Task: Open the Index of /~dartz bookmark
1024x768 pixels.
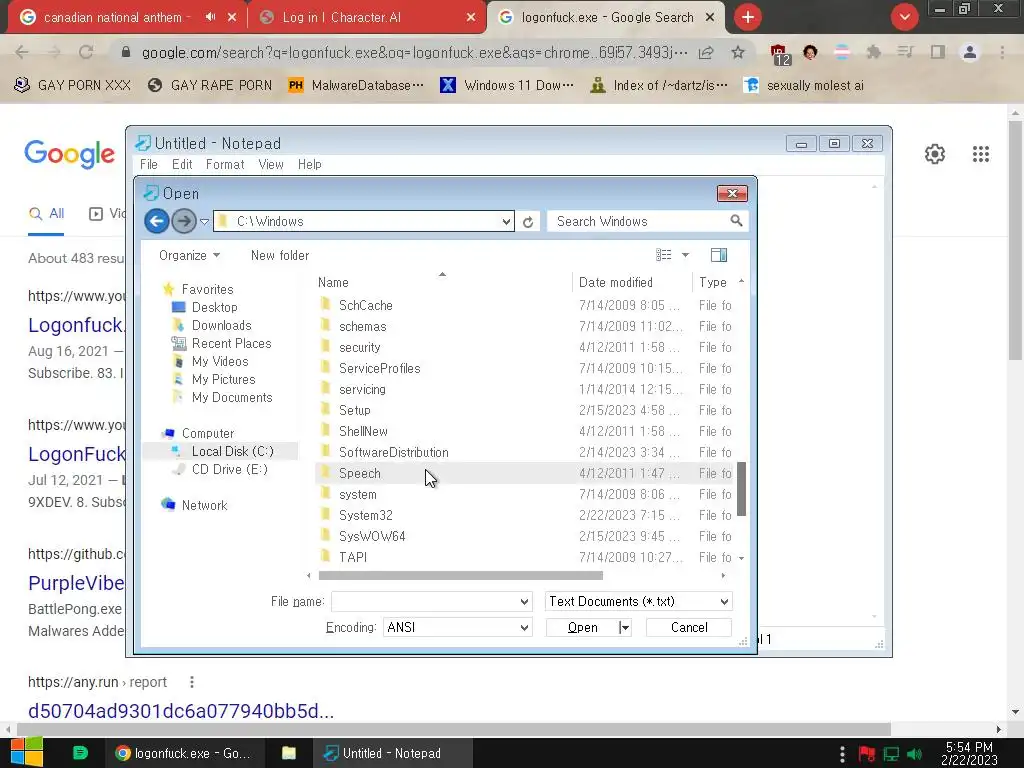Action: pos(658,86)
